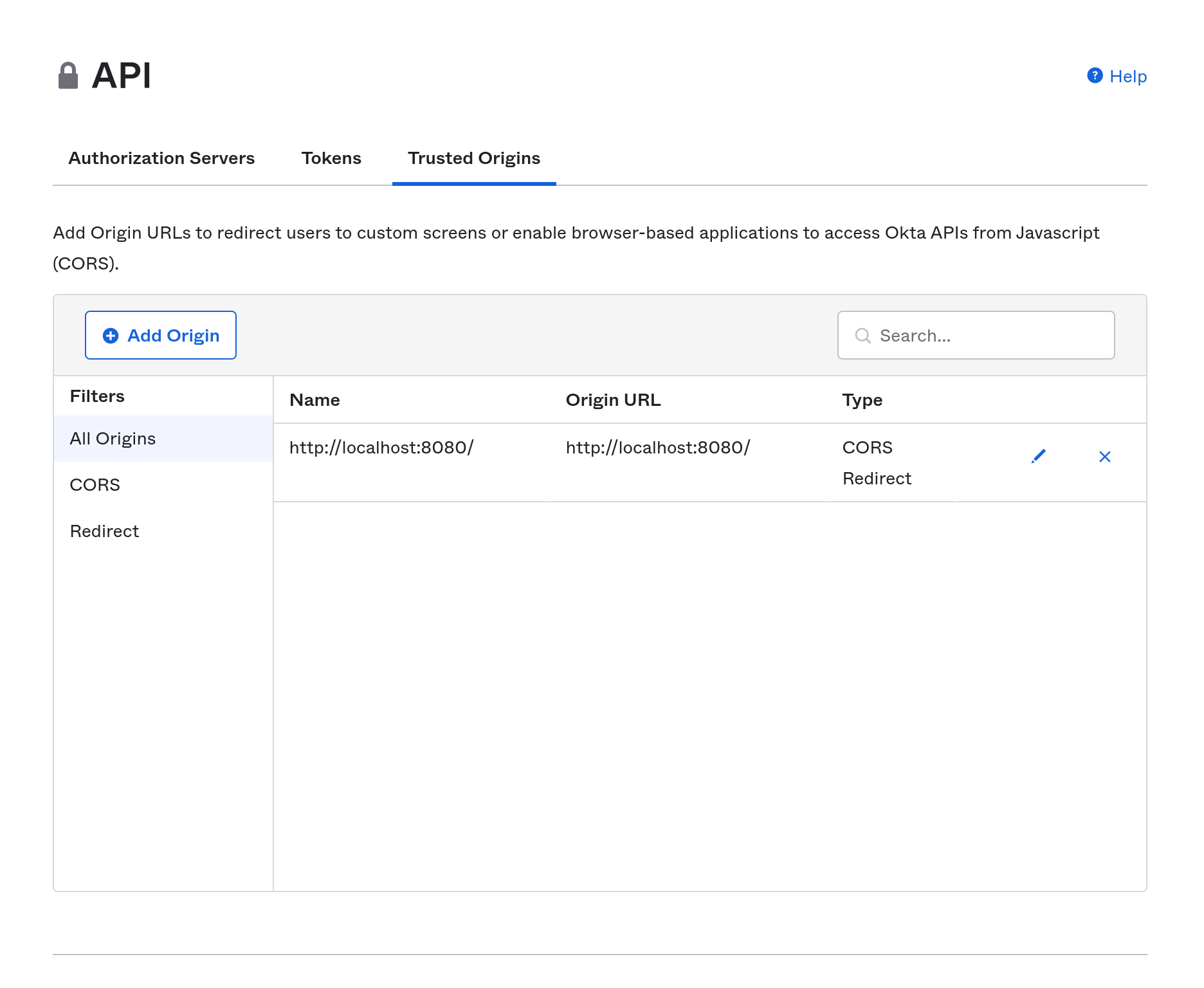Focus the Search origins text field
The width and height of the screenshot is (1204, 988).
click(x=990, y=336)
